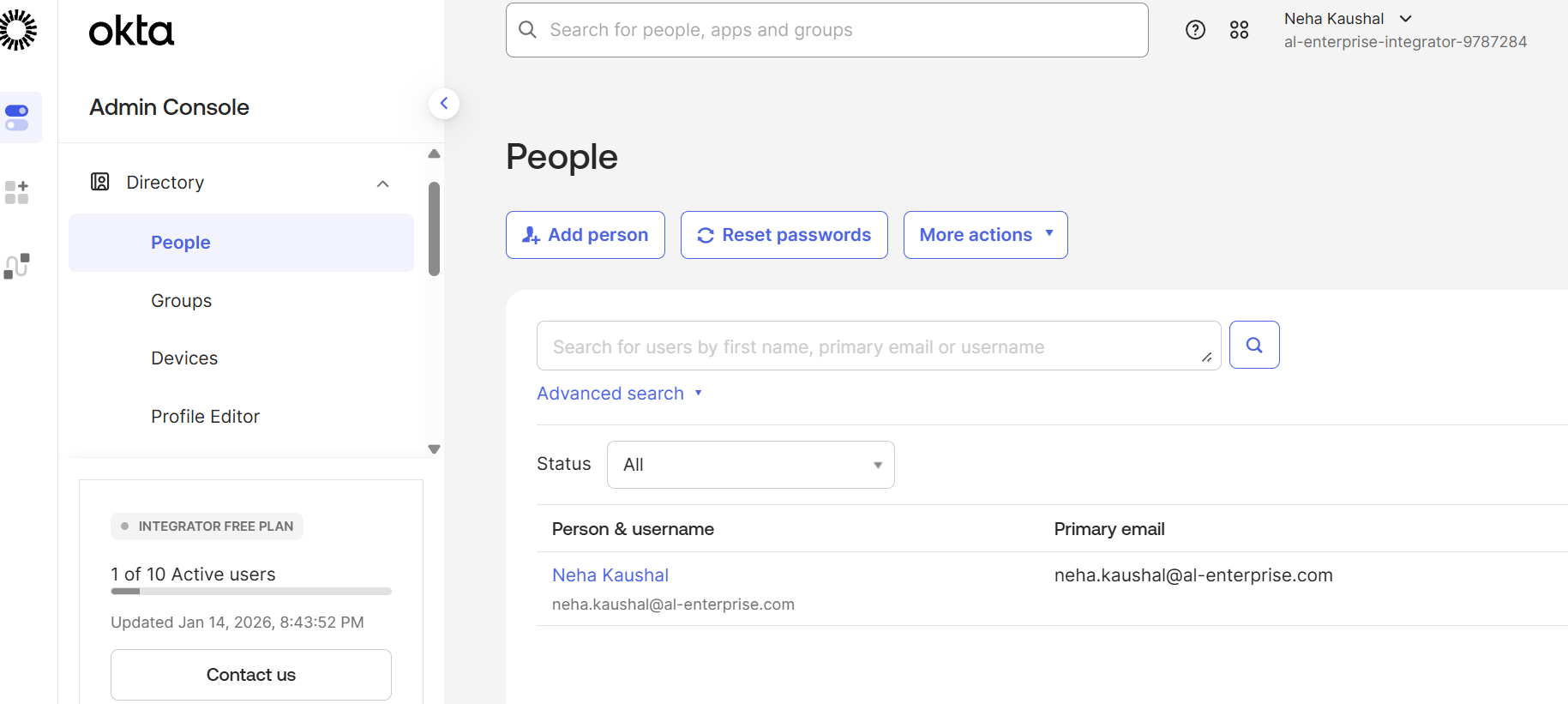Click the Active users progress bar
Image resolution: width=1568 pixels, height=704 pixels.
tap(250, 591)
